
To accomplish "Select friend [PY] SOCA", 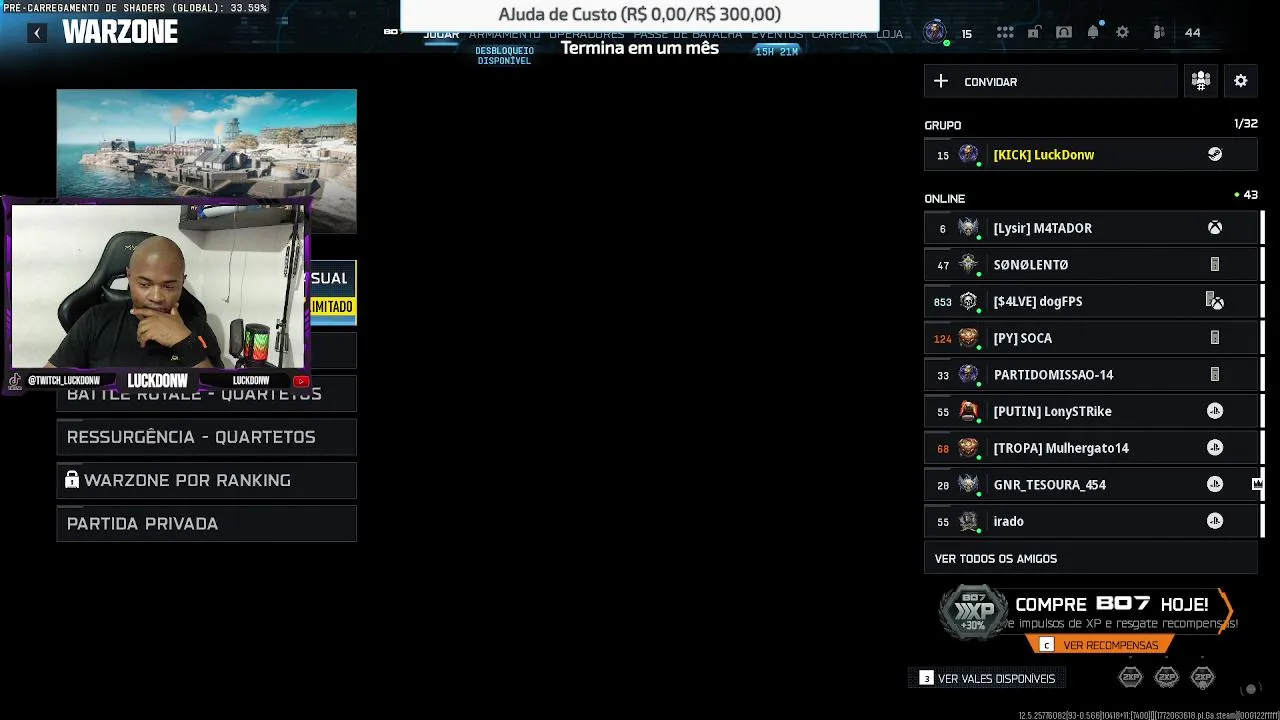I will pos(1091,338).
